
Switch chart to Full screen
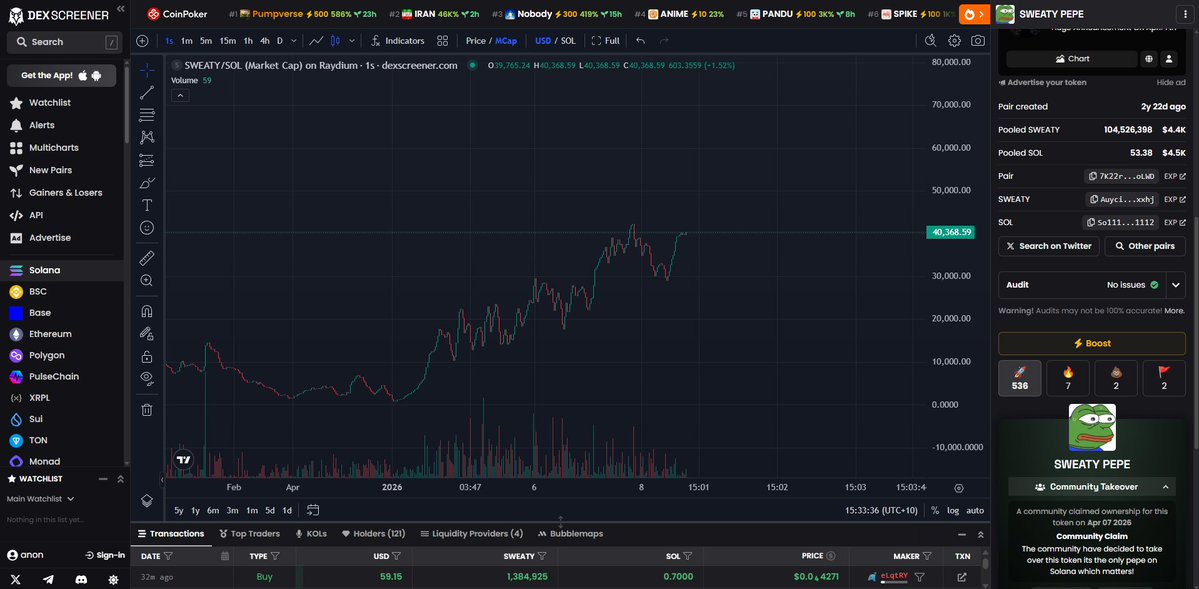click(x=606, y=41)
